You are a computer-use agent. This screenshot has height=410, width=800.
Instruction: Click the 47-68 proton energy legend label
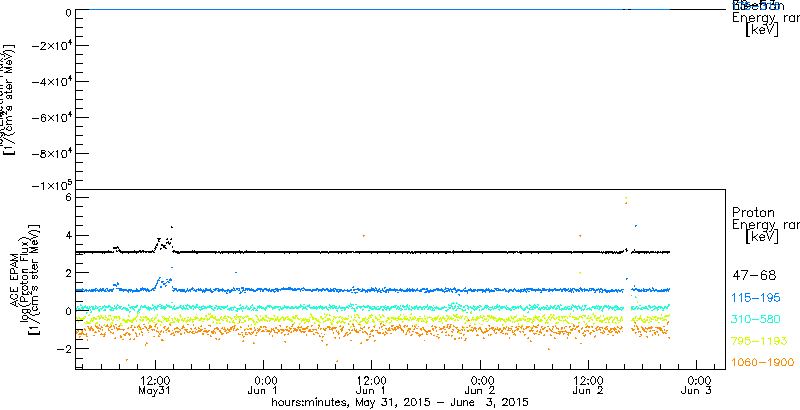(x=754, y=276)
